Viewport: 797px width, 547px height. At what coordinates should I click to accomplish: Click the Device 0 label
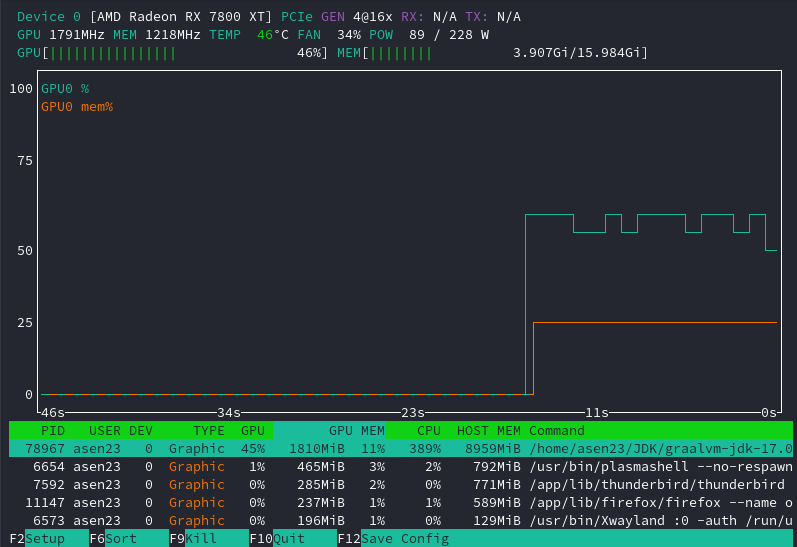pos(49,17)
